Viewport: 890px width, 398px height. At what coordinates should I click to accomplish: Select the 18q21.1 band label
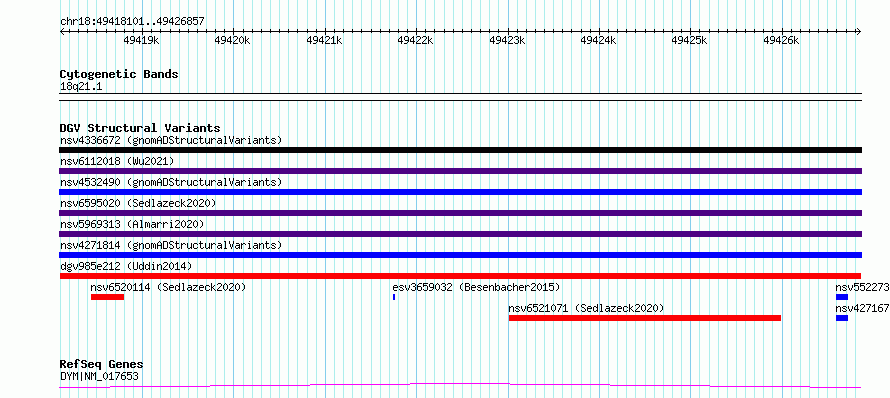pyautogui.click(x=81, y=87)
